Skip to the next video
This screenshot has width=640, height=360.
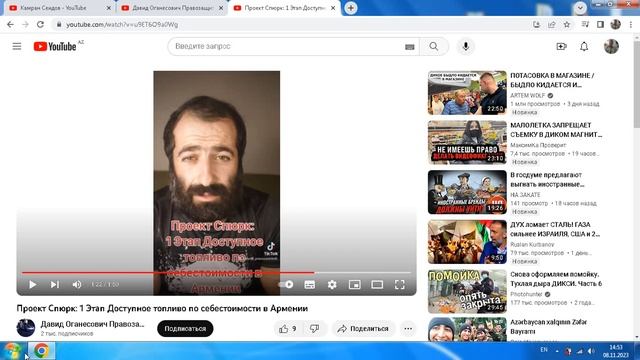tap(55, 284)
